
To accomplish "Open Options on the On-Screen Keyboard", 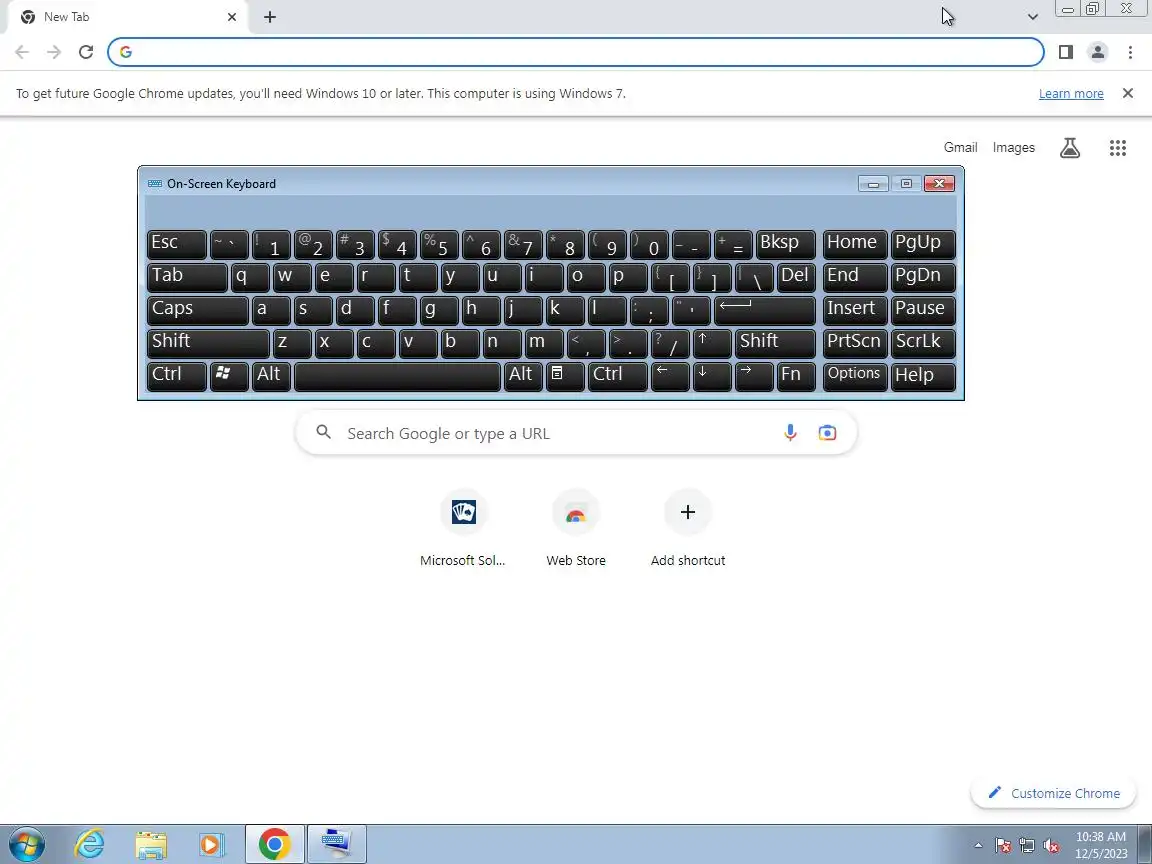I will 855,376.
